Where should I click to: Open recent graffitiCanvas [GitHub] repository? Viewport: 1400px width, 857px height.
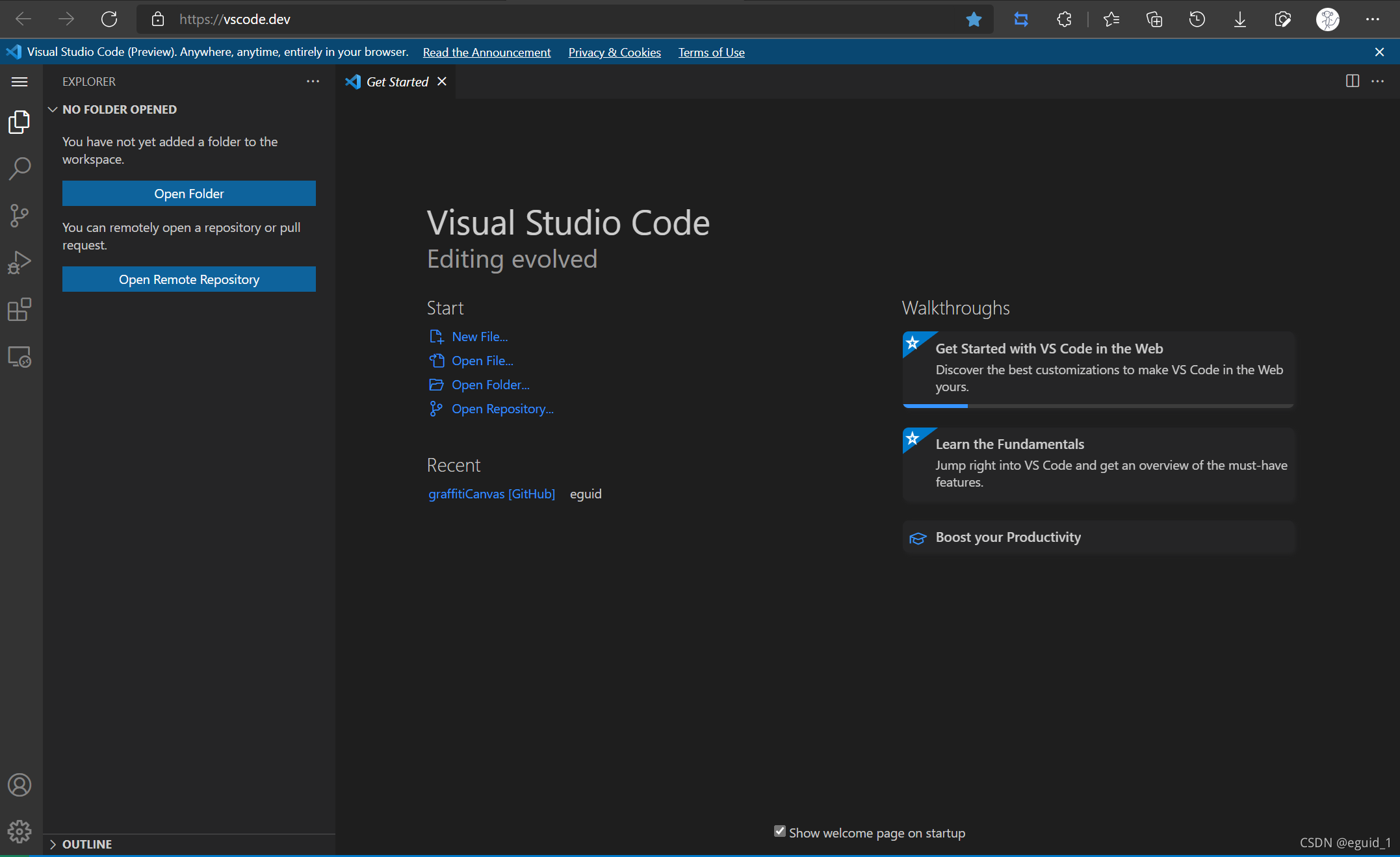(491, 494)
